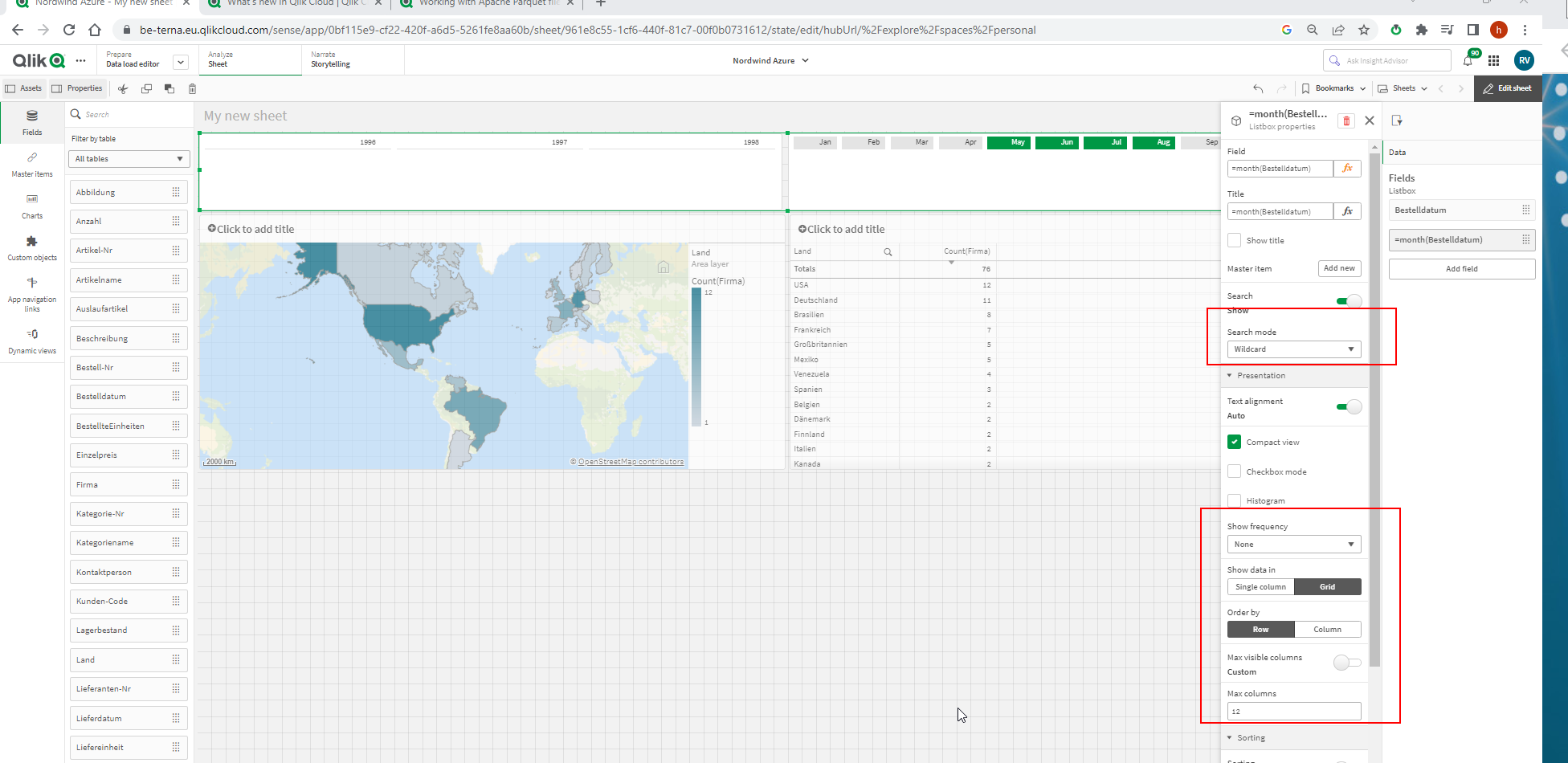1568x763 pixels.
Task: Switch to the Narrate Storytelling tab
Action: click(x=330, y=59)
